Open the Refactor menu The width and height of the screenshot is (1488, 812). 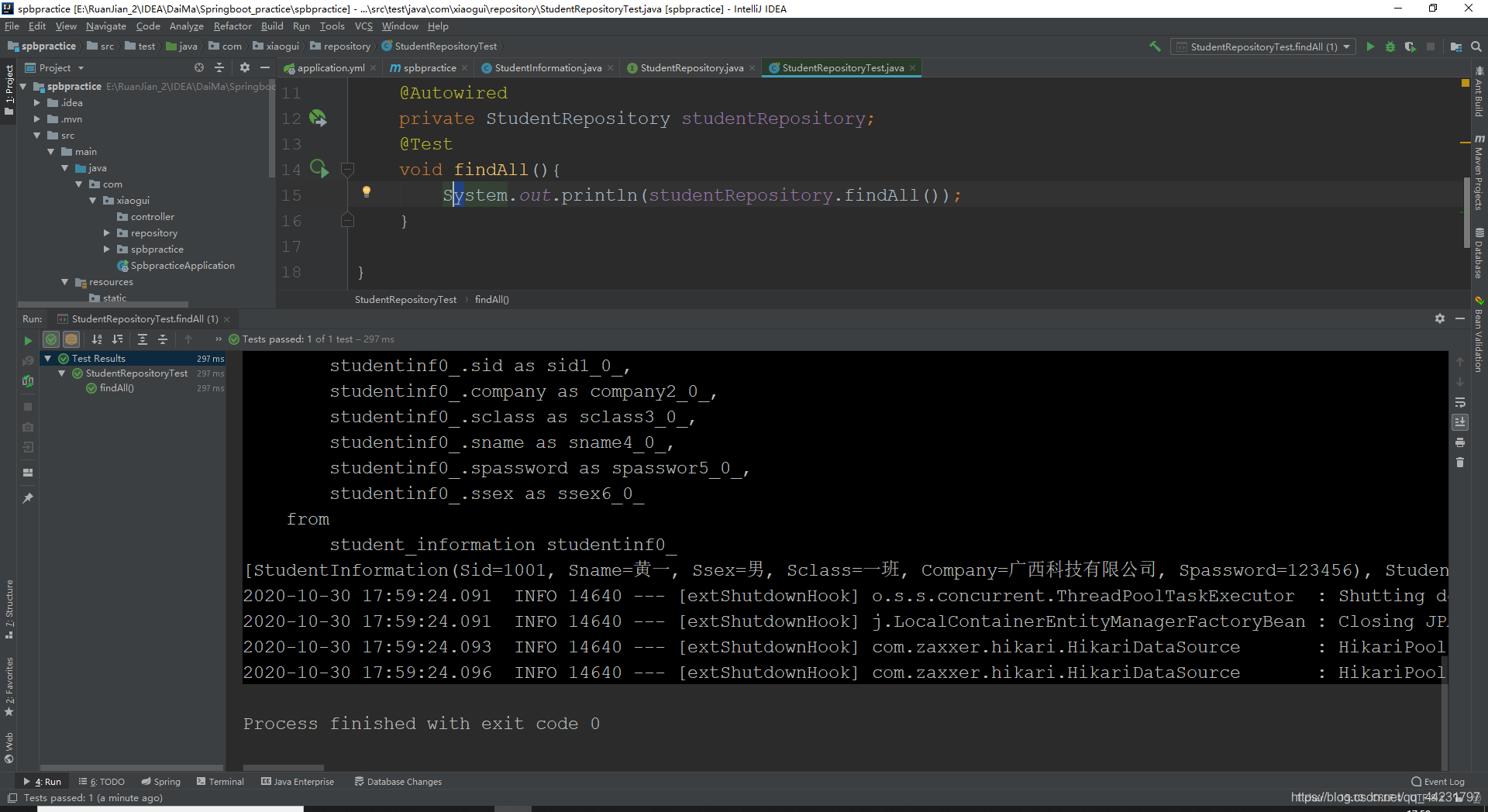[232, 26]
